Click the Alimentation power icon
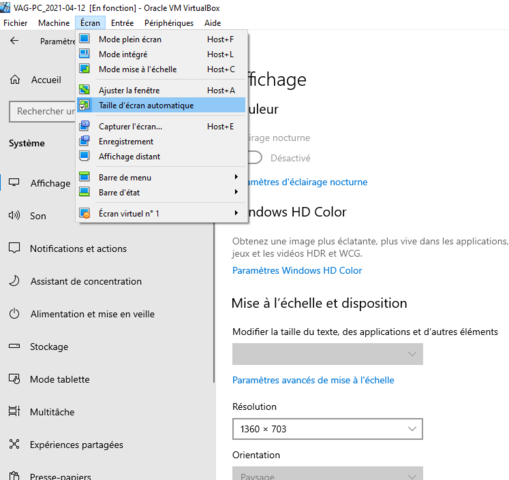Screen dimensions: 509x480 coord(14,314)
